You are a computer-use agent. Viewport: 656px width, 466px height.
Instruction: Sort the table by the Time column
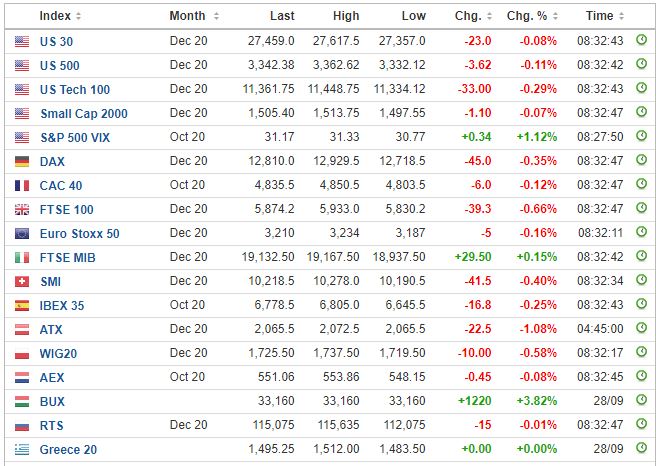click(605, 16)
